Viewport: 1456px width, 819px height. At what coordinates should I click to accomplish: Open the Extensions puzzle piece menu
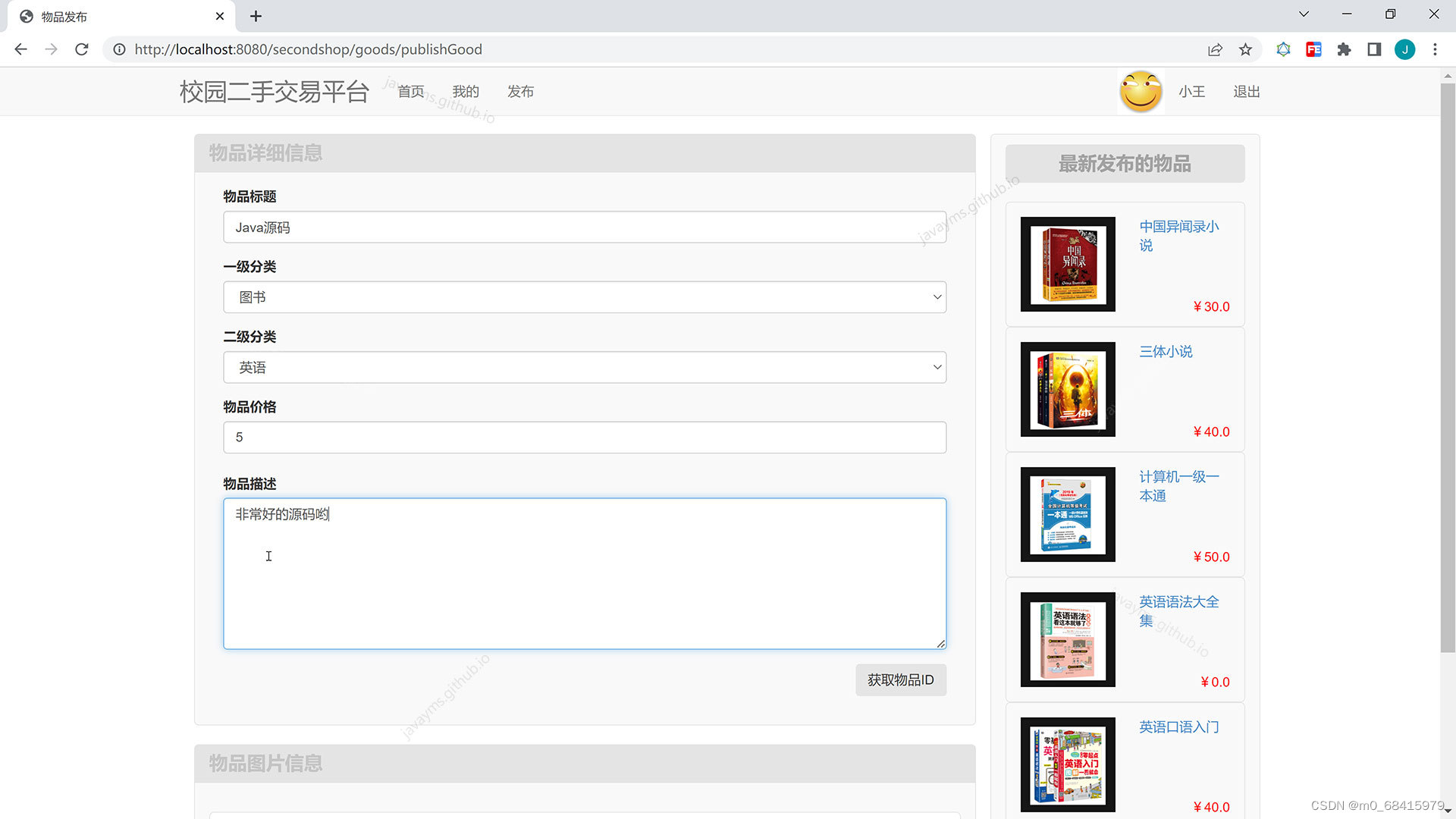tap(1344, 49)
